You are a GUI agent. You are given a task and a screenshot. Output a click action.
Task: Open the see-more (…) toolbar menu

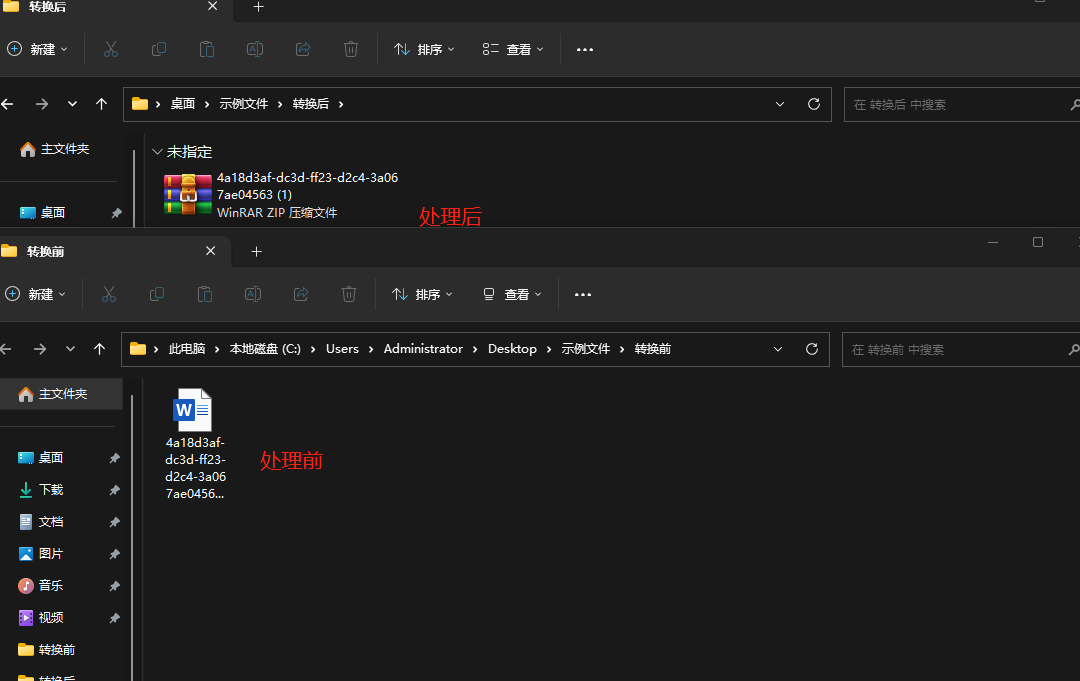(x=583, y=294)
